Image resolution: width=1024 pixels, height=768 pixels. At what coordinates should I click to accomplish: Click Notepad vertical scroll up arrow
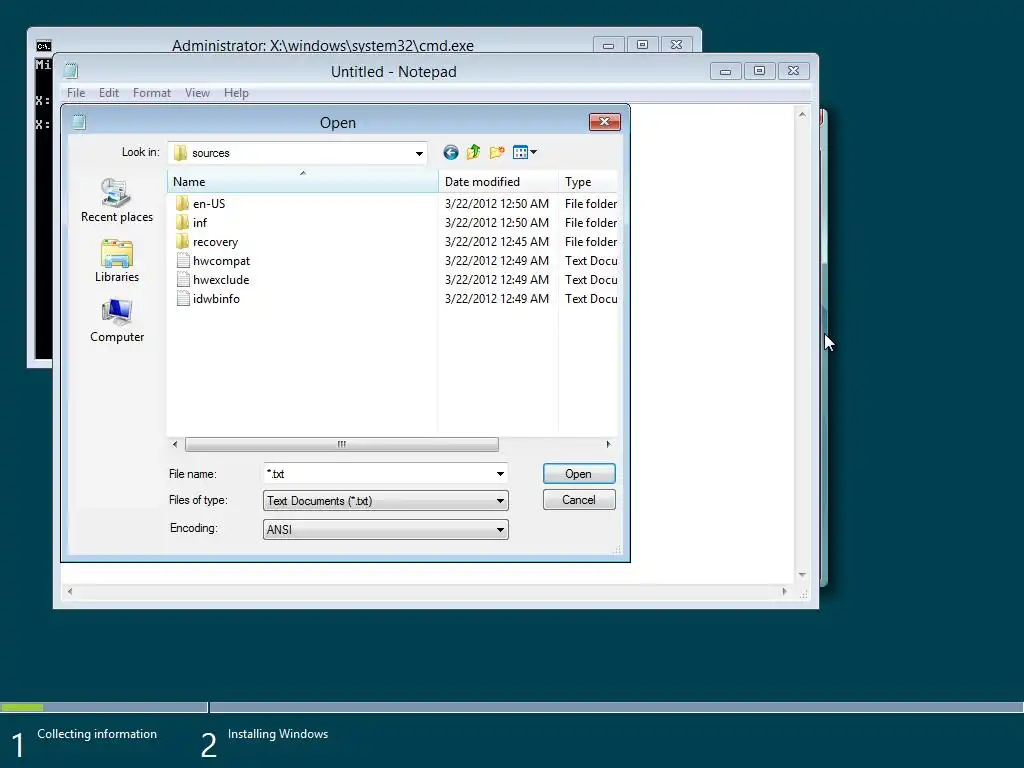(802, 114)
